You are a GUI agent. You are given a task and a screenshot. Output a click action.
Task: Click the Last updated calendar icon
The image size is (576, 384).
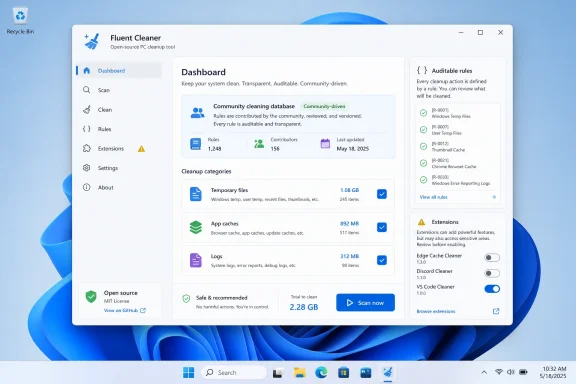325,144
